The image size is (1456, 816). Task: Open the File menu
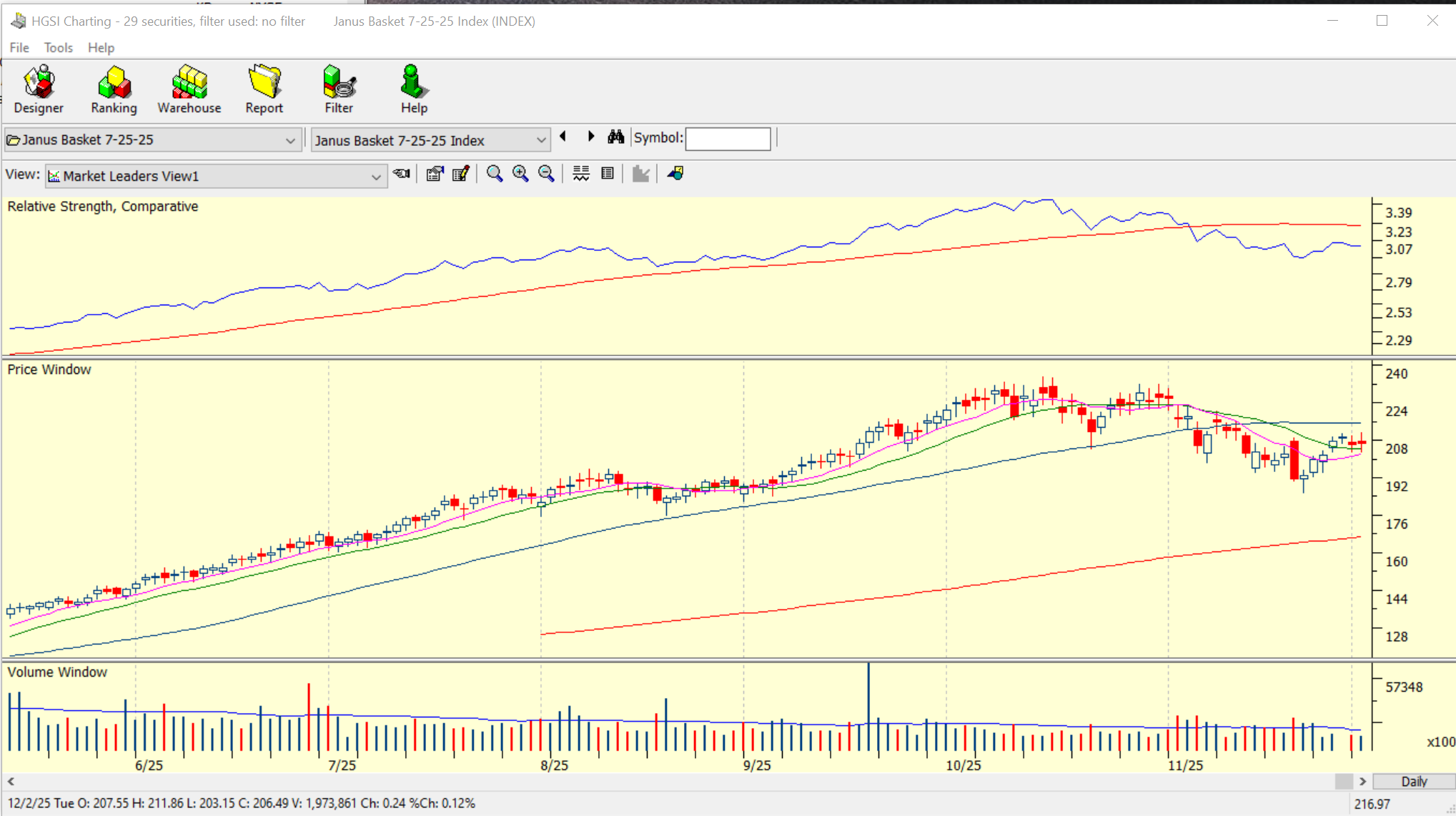(x=19, y=48)
